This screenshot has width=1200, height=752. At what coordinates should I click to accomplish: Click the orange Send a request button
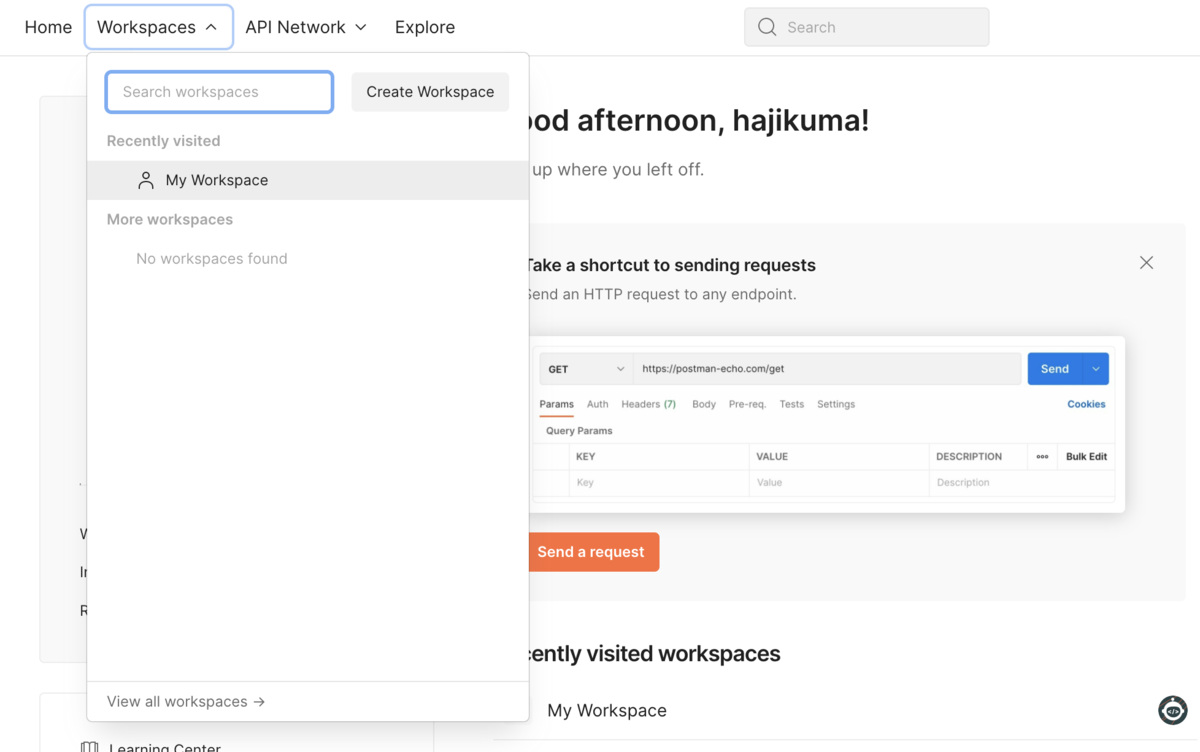point(592,552)
